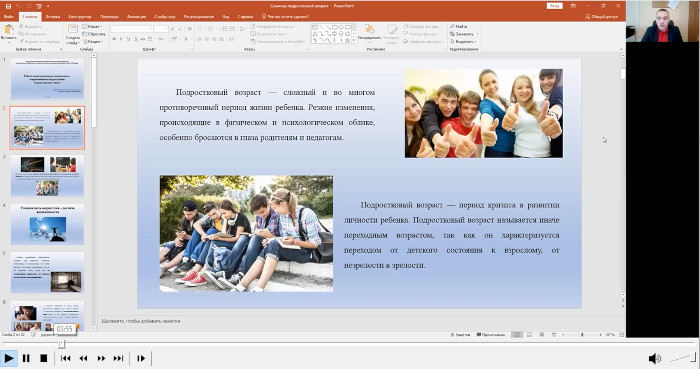Select slide 5 thumbnail
Image resolution: width=700 pixels, height=369 pixels.
[x=47, y=273]
